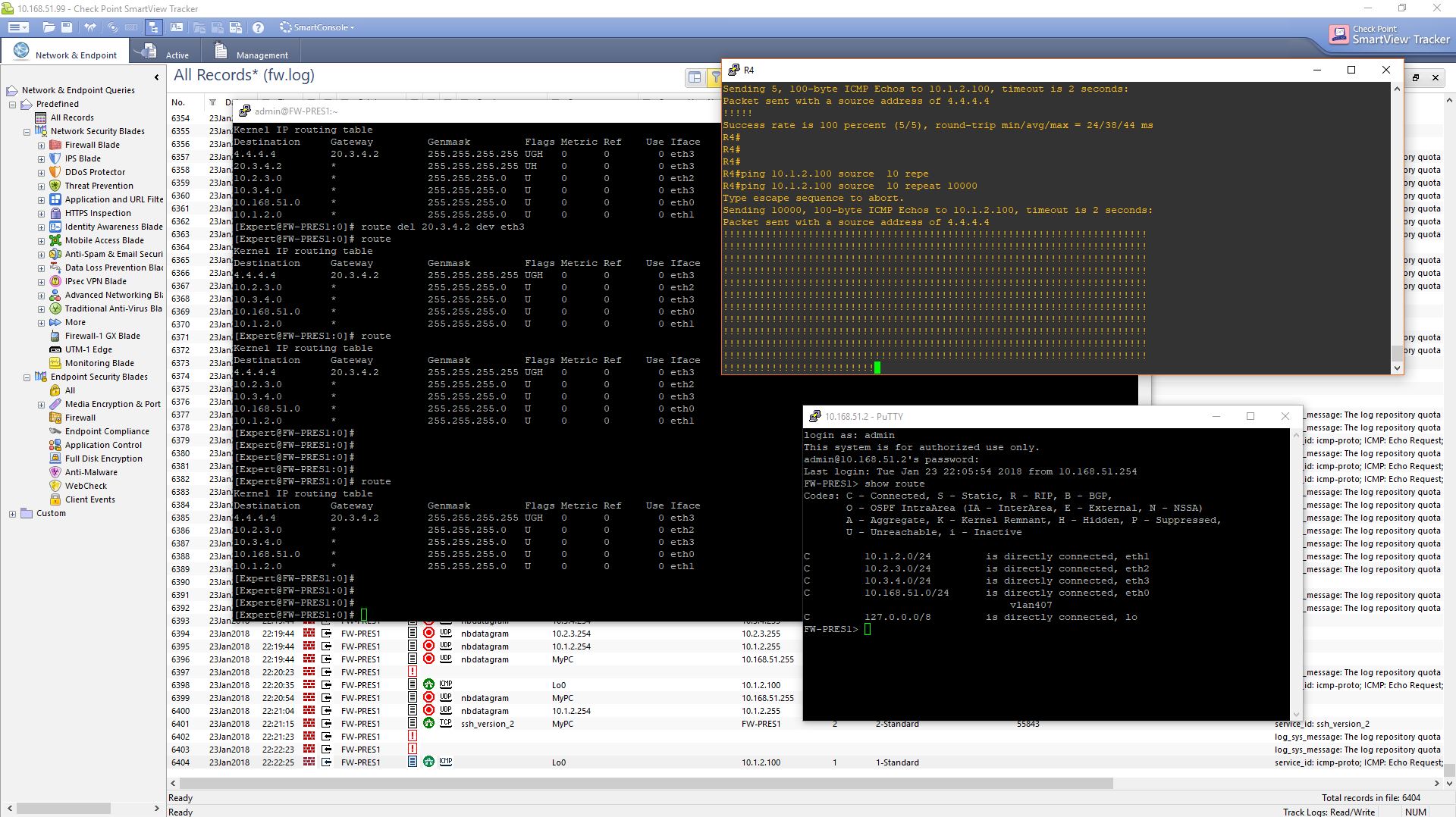Click the filter funnel beside No. column
This screenshot has width=1456, height=817.
click(x=213, y=102)
